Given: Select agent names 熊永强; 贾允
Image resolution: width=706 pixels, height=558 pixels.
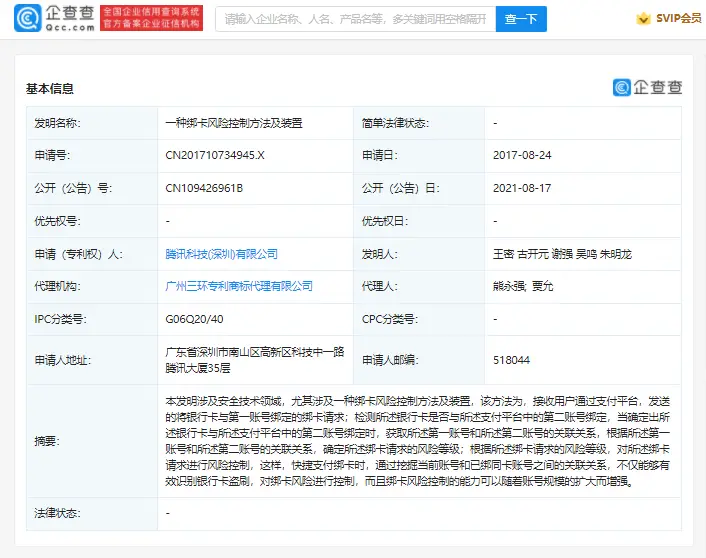Looking at the screenshot, I should point(523,286).
